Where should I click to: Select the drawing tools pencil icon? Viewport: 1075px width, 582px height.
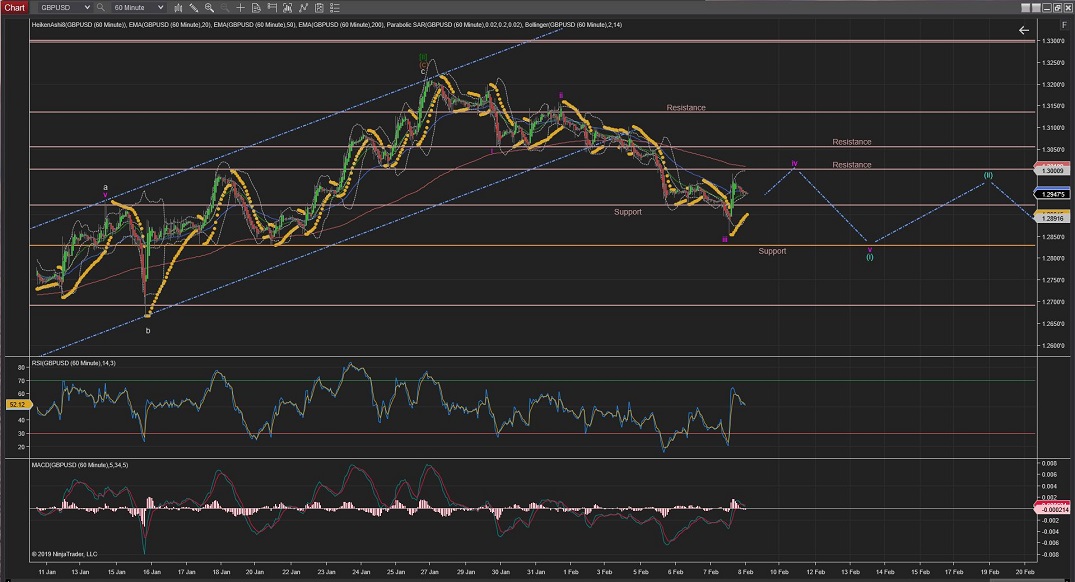pos(194,8)
